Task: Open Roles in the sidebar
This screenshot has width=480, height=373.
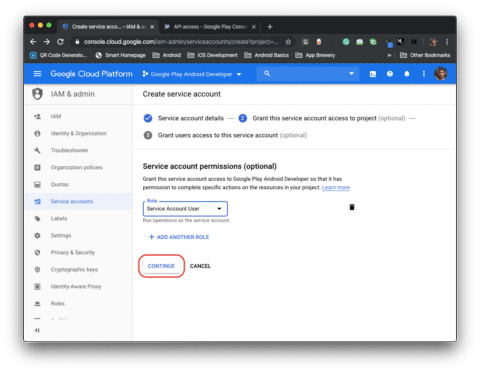Action: coord(58,303)
